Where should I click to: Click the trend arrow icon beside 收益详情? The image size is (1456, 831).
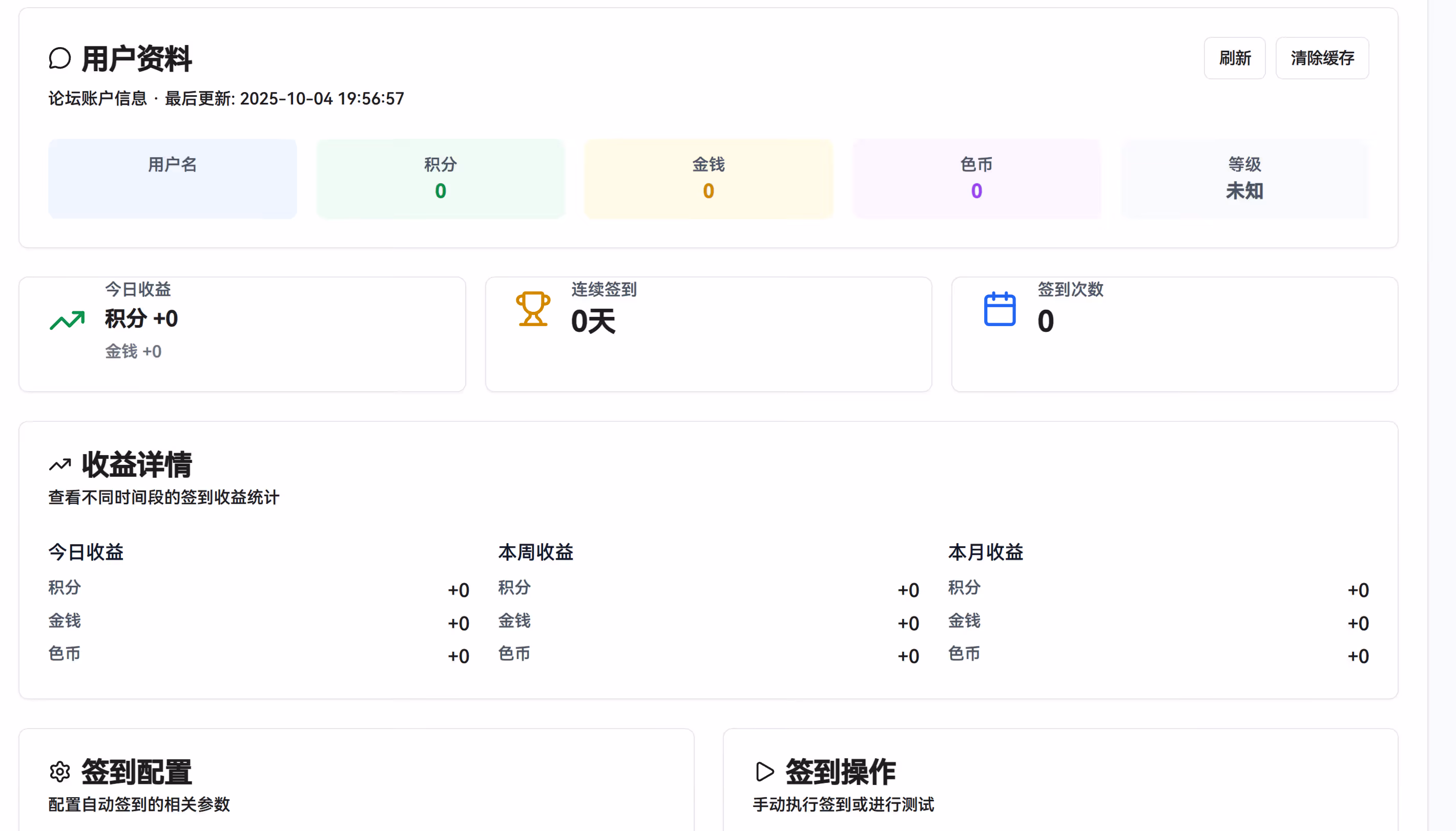(x=59, y=464)
